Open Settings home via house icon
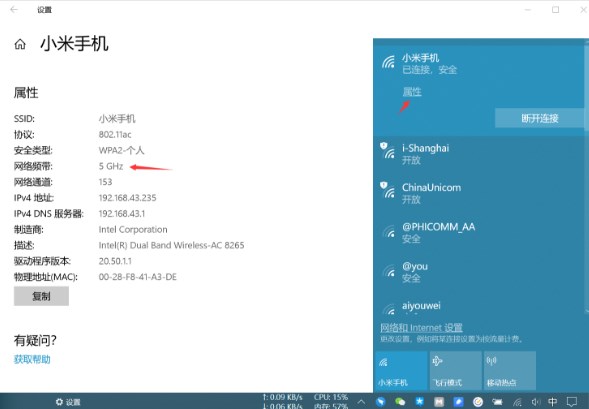Image resolution: width=589 pixels, height=409 pixels. (x=20, y=44)
